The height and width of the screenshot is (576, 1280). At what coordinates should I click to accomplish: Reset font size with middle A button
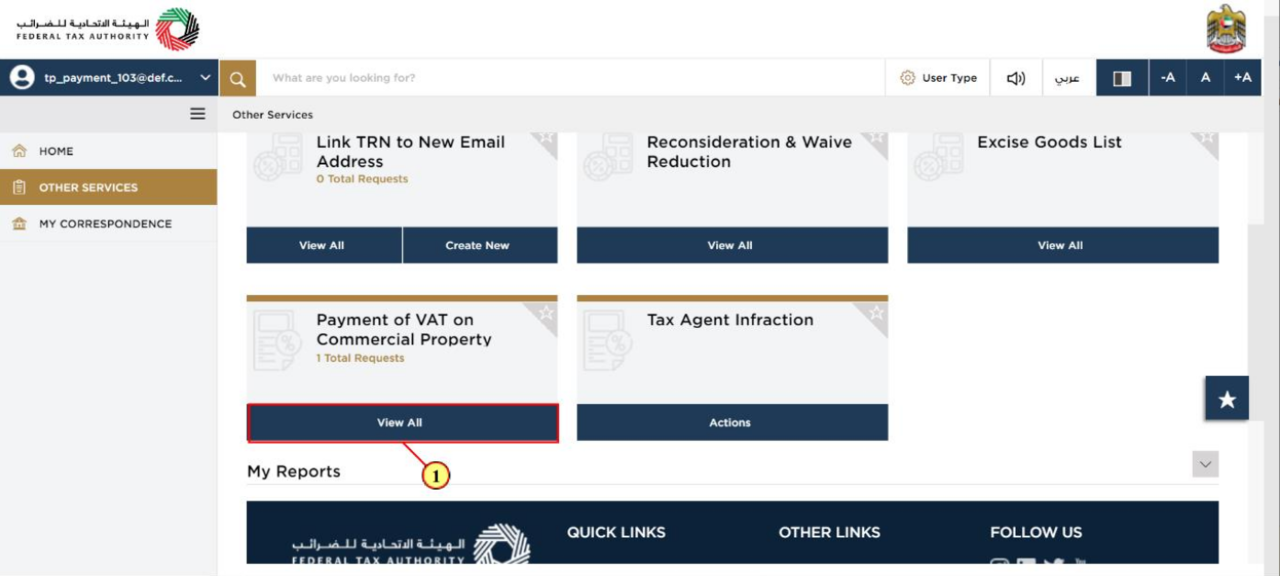(x=1205, y=78)
